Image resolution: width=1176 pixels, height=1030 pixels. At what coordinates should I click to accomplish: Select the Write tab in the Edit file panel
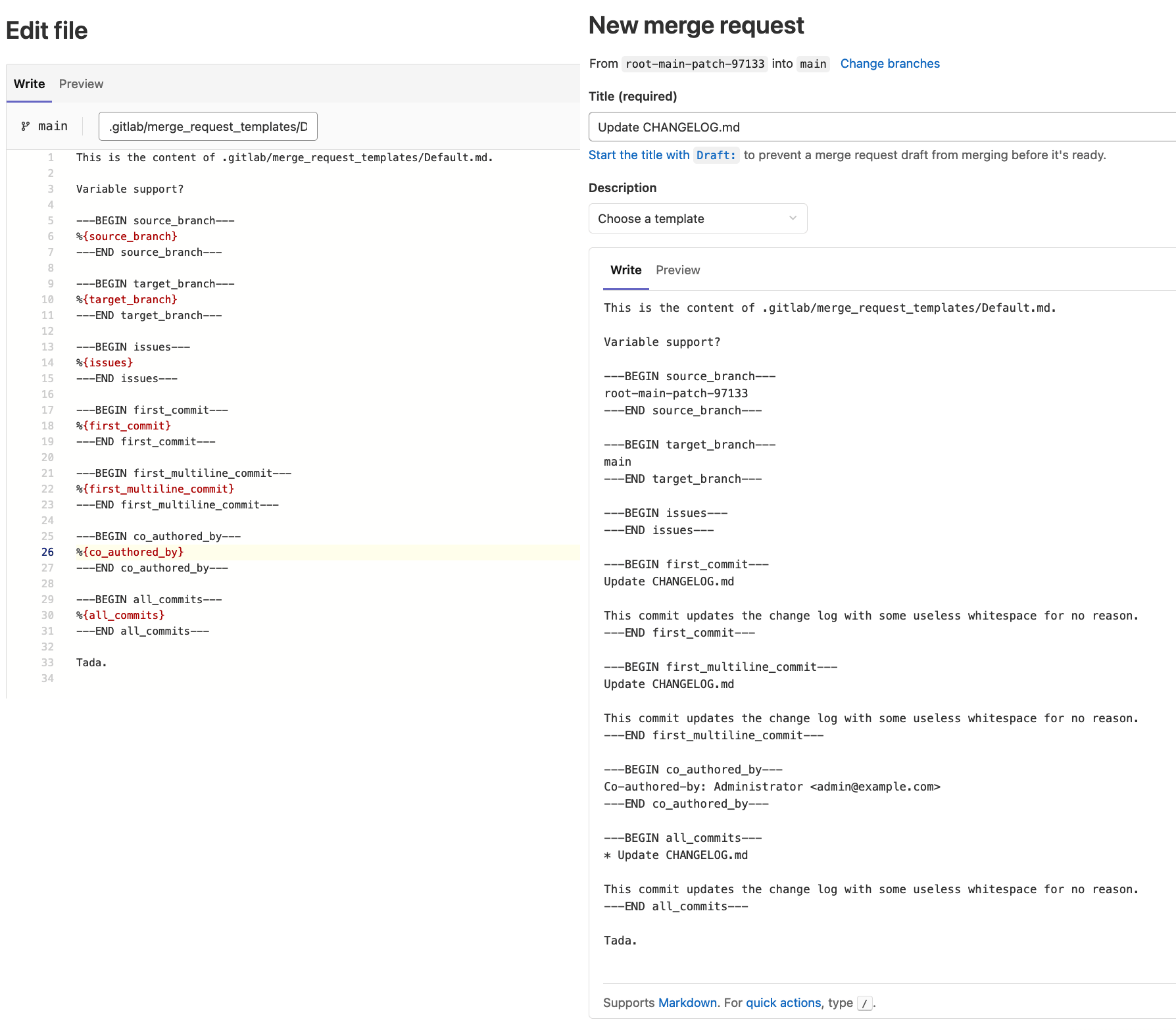coord(28,84)
